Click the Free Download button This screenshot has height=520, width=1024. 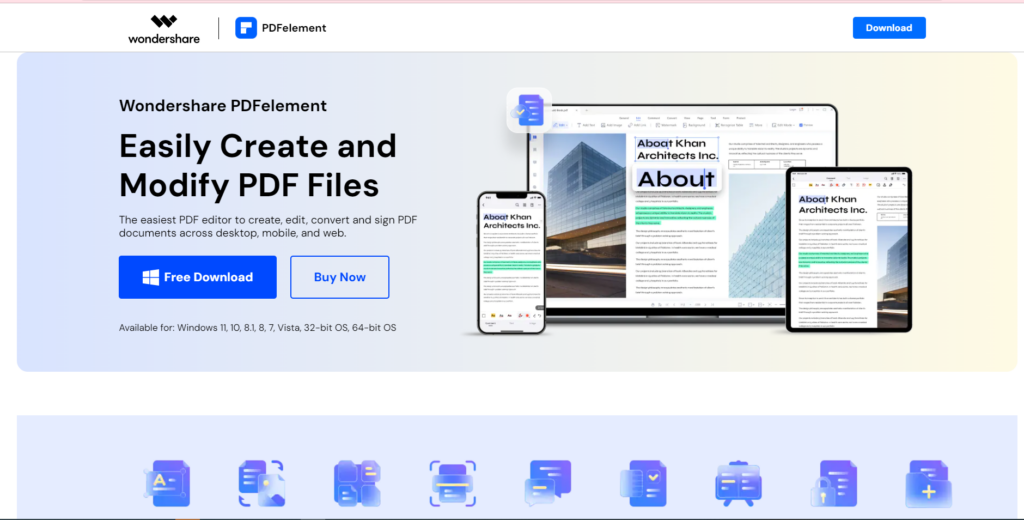click(x=197, y=277)
